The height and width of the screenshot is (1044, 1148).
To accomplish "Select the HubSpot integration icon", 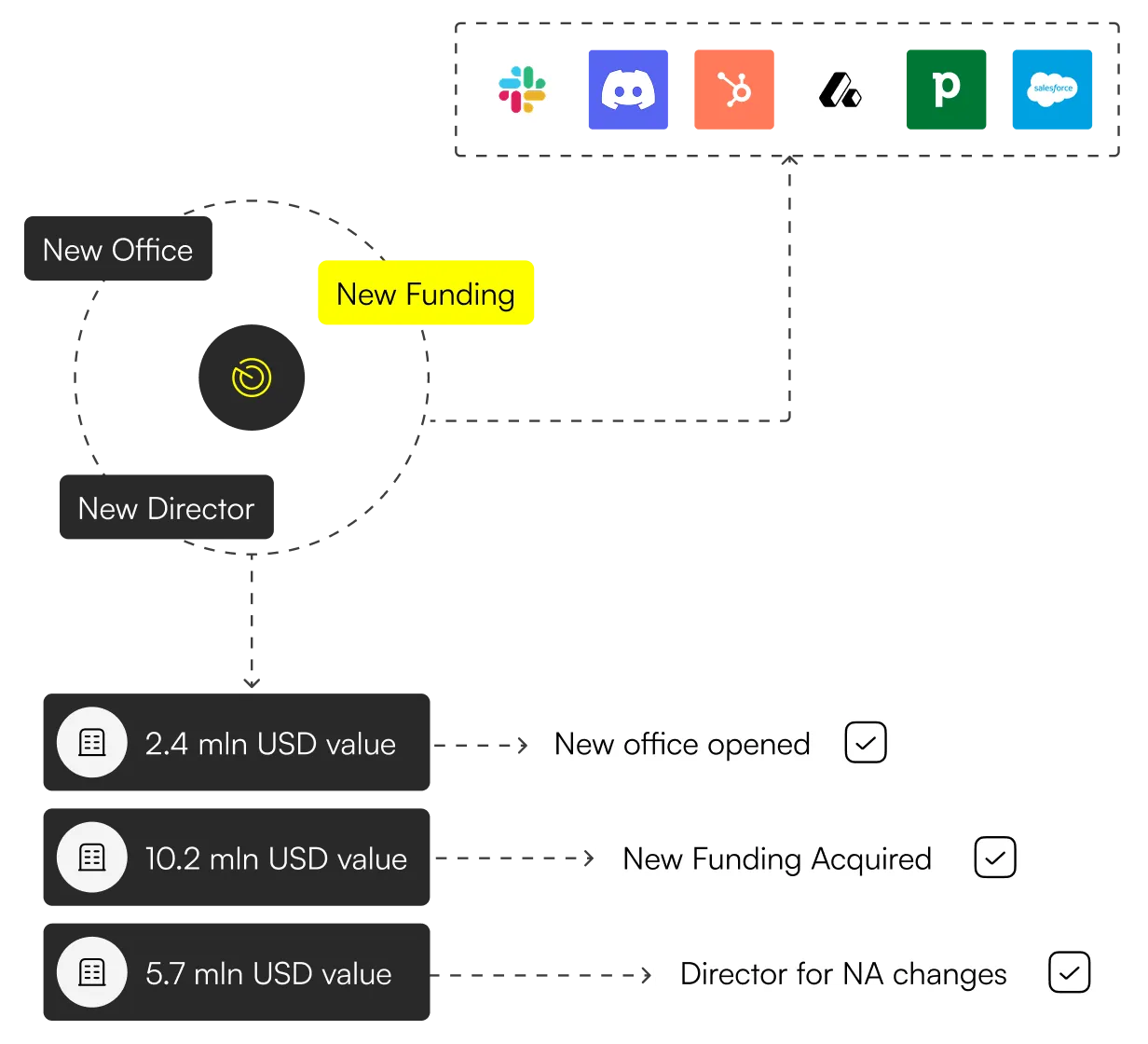I will [734, 89].
